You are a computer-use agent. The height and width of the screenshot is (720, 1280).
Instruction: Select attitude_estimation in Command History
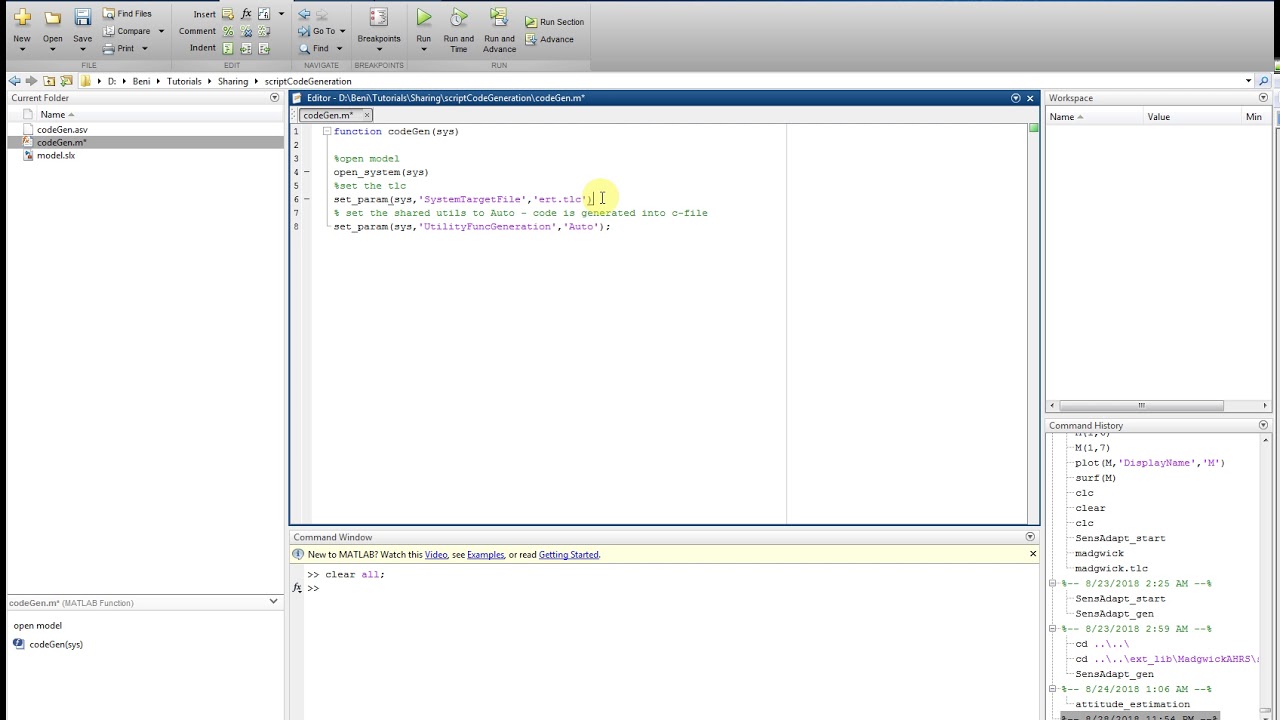(1132, 704)
